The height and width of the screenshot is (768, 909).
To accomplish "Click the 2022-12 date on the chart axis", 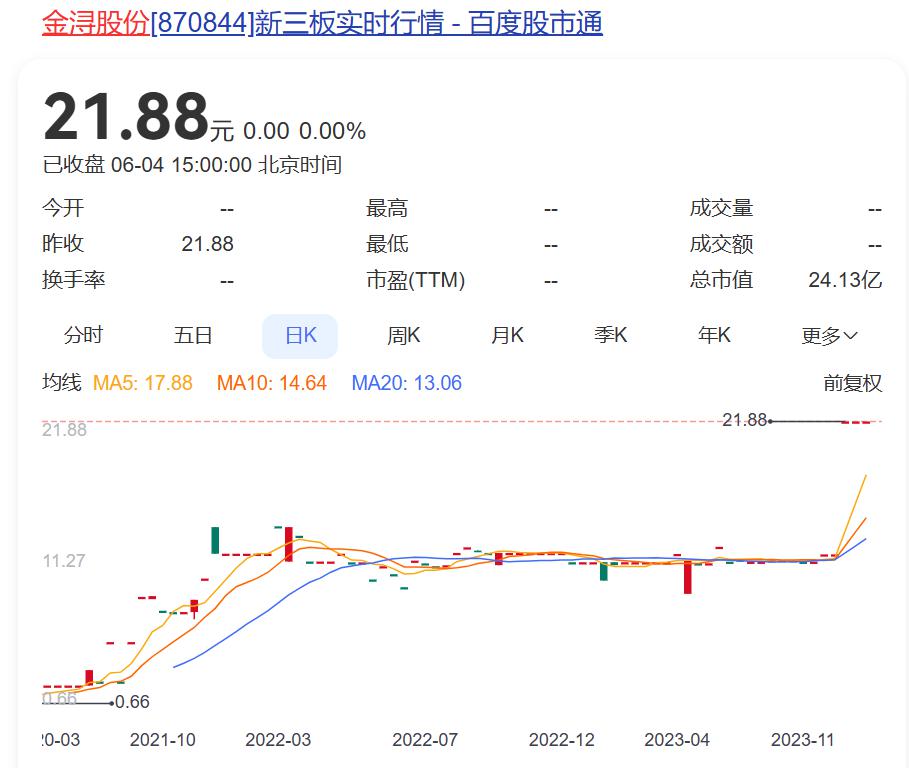I will click(562, 740).
